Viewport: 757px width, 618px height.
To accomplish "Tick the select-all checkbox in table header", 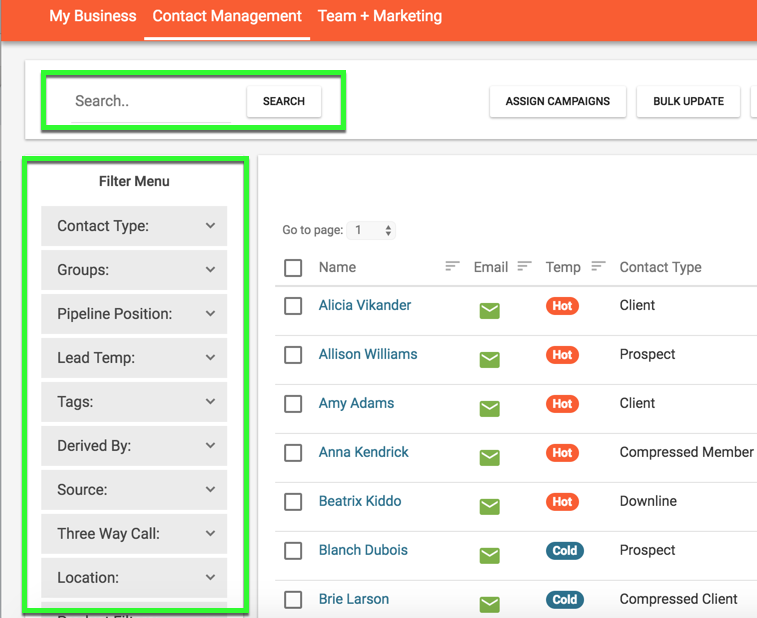I will (293, 268).
